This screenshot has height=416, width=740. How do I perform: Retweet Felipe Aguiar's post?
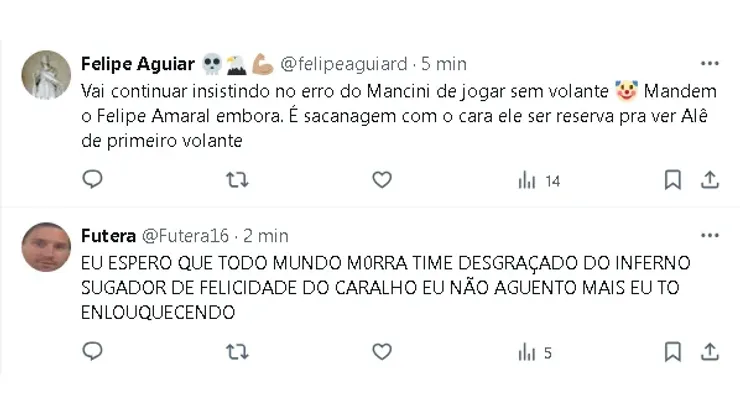237,180
